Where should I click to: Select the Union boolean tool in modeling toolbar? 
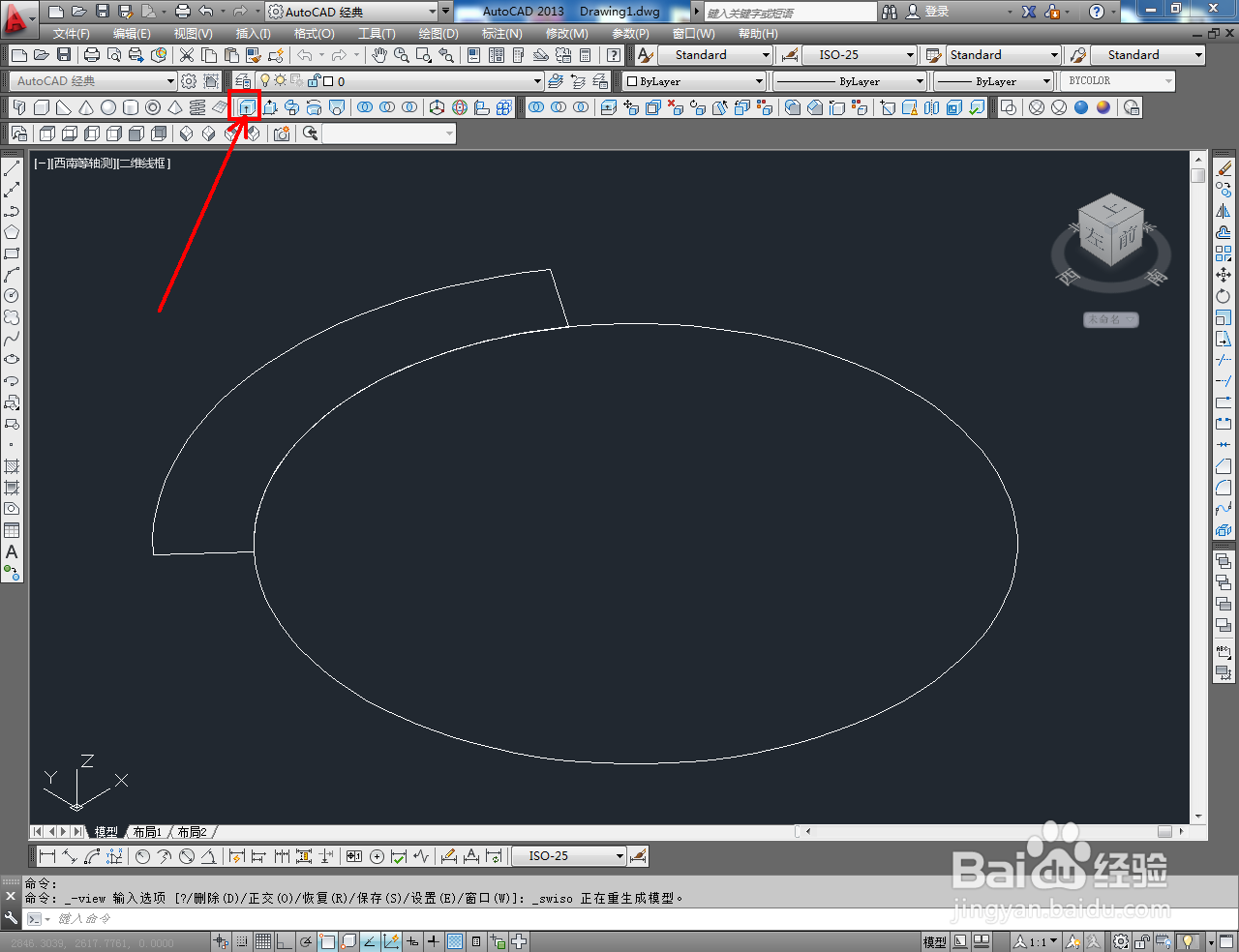pos(365,107)
